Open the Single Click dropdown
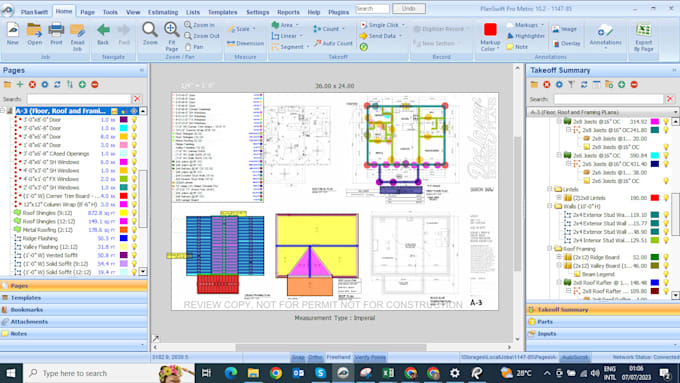680x383 pixels. 403,25
